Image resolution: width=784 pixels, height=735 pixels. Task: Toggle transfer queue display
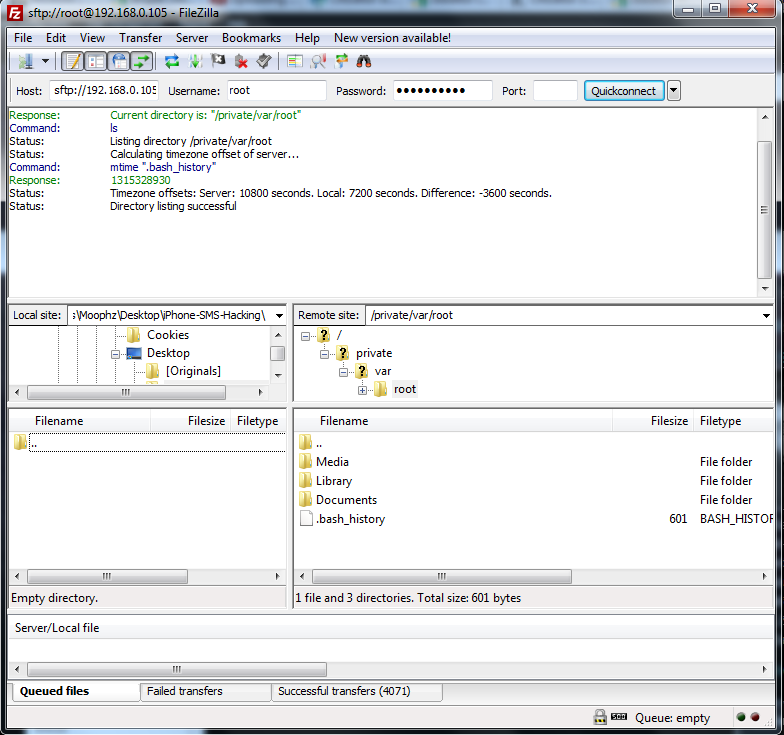(x=142, y=62)
